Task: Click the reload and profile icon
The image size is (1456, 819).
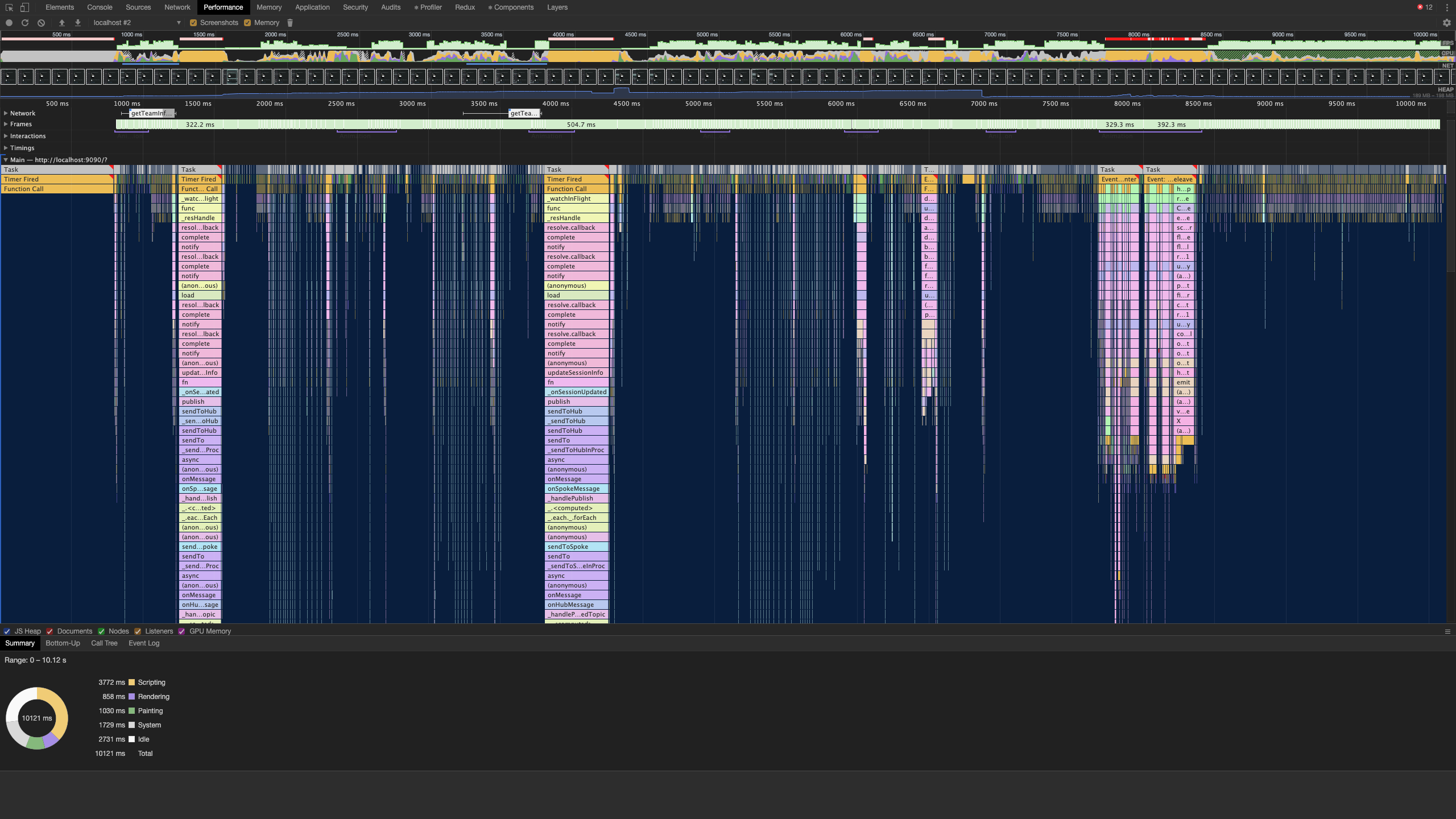Action: click(x=25, y=23)
